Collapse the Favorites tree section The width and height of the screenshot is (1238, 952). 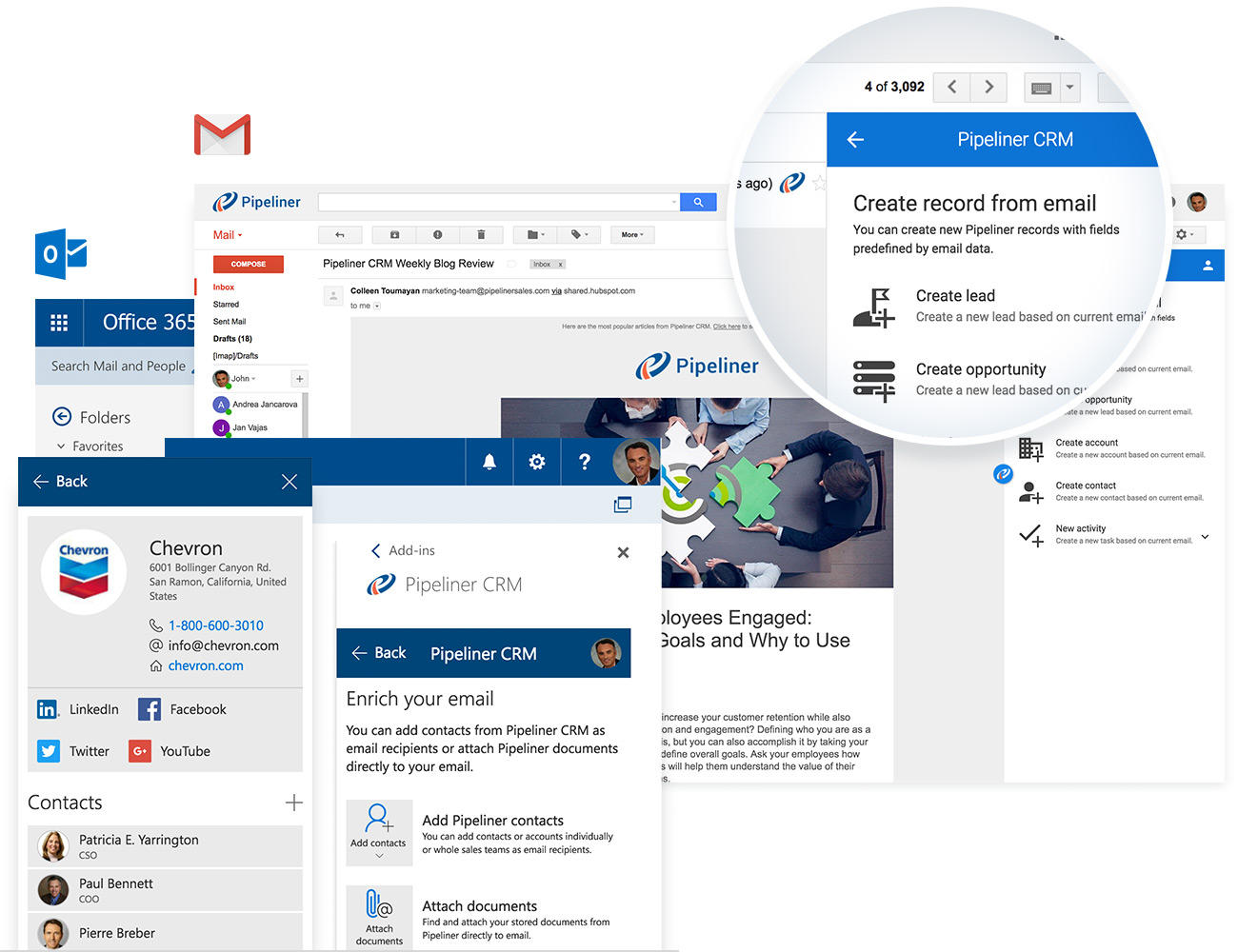click(61, 446)
